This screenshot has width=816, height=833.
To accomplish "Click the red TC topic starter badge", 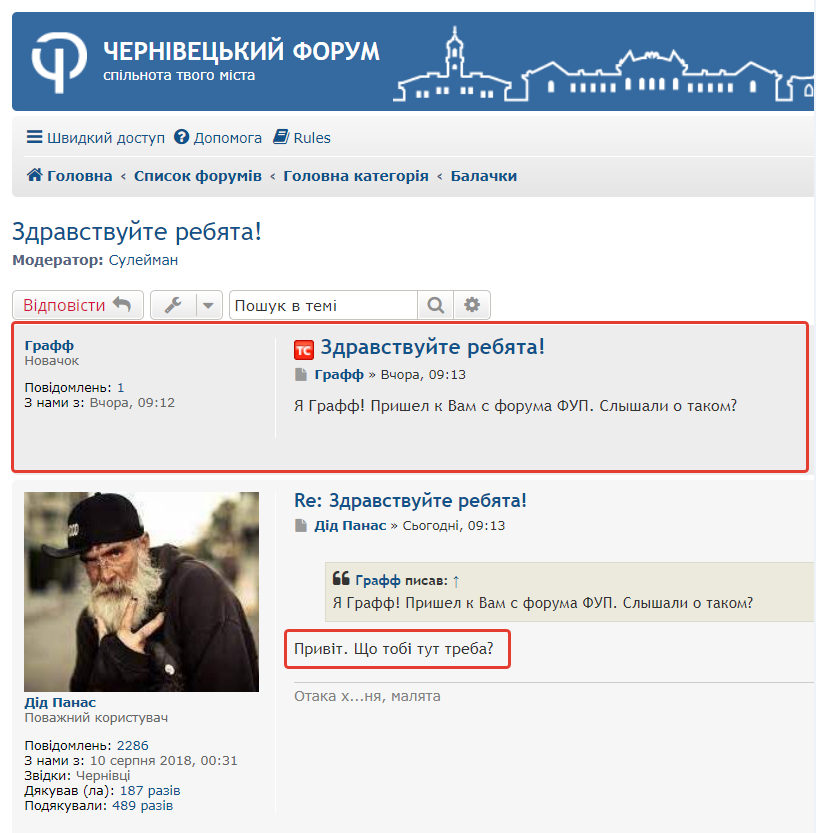I will [x=304, y=350].
